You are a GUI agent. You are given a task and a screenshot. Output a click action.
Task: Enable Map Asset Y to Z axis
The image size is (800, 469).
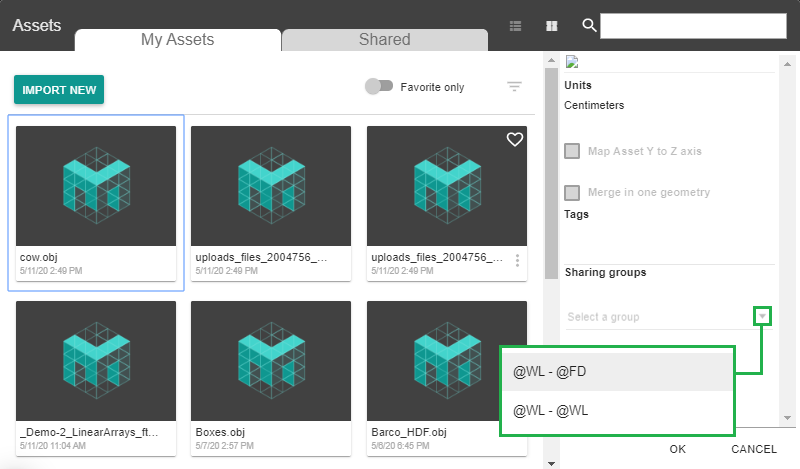[x=573, y=151]
